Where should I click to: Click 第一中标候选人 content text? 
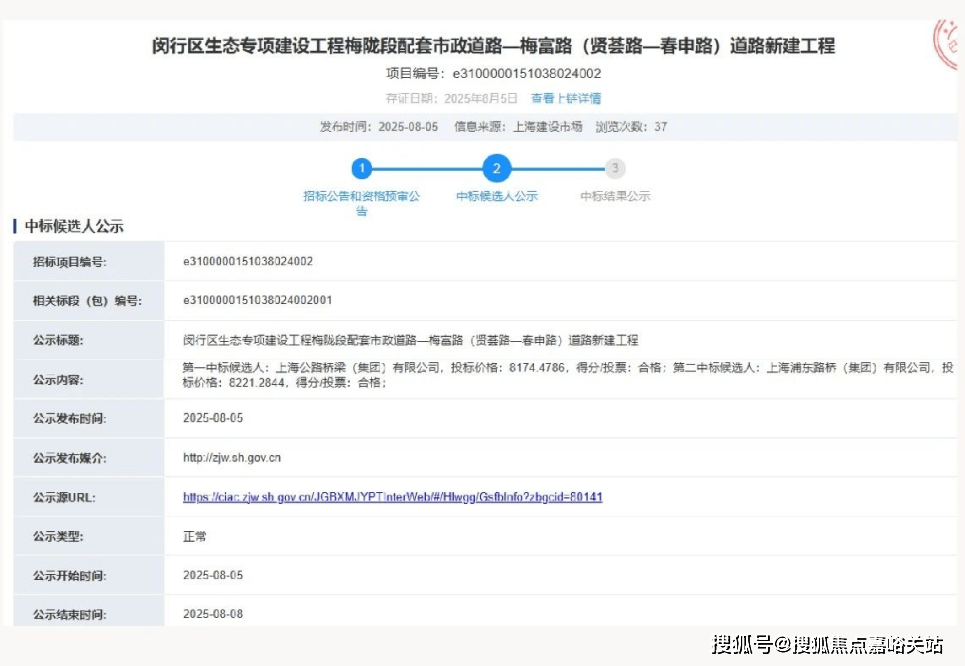pyautogui.click(x=567, y=375)
